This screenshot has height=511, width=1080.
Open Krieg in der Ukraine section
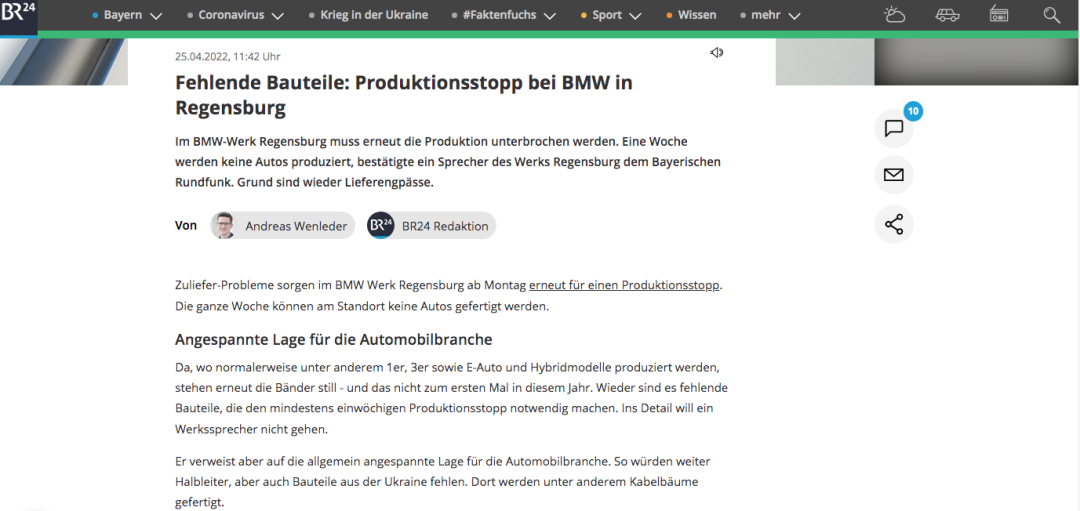point(374,15)
